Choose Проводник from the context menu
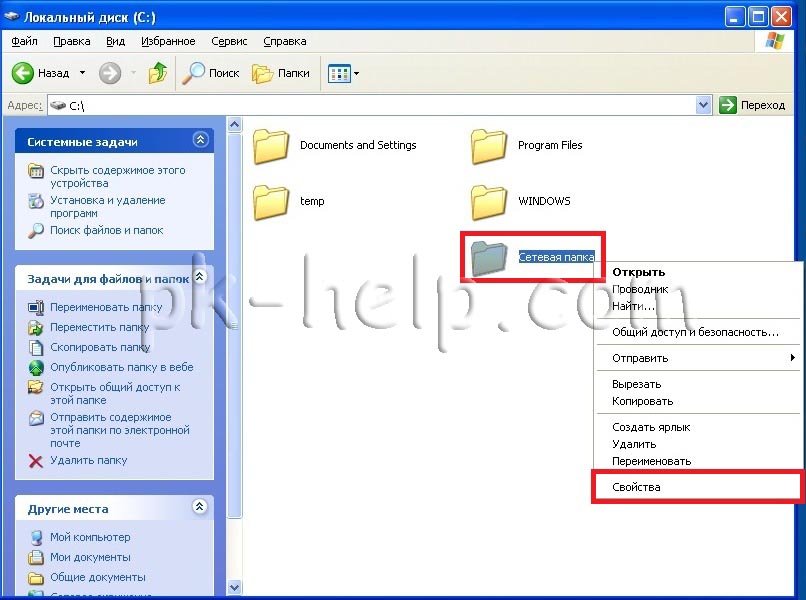806x600 pixels. [698, 289]
